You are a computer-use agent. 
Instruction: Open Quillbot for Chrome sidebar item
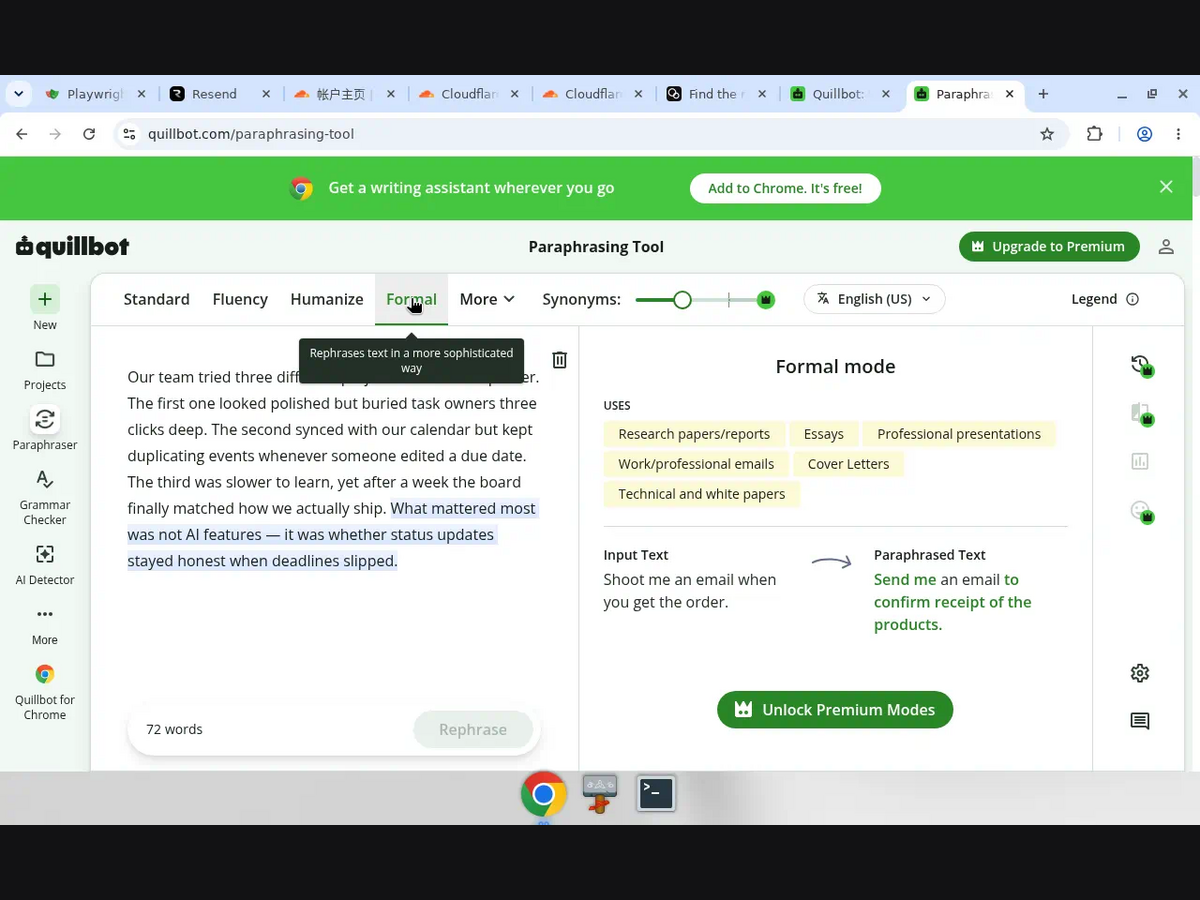coord(45,691)
